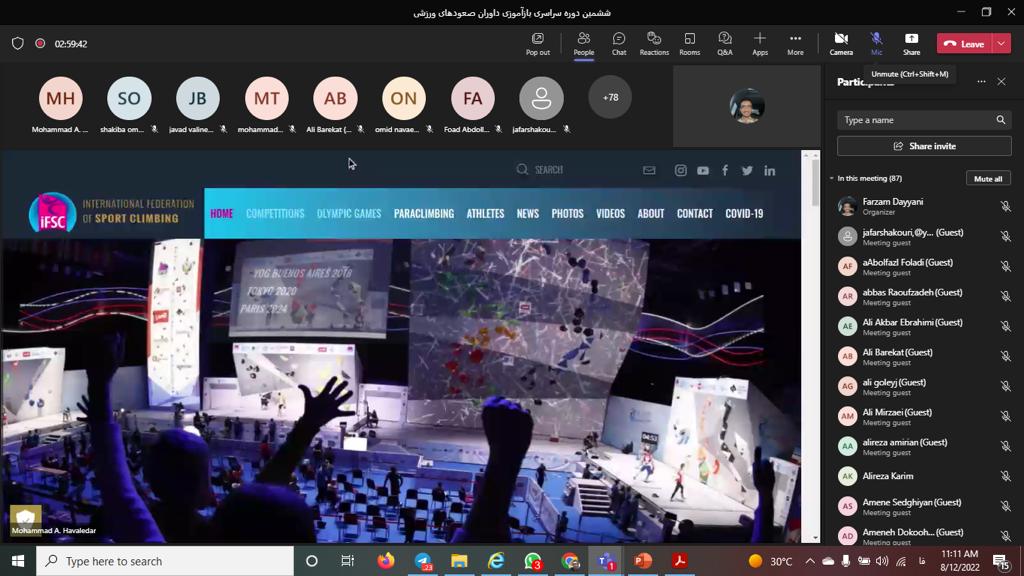1024x576 pixels.
Task: Open the Reactions menu
Action: click(654, 43)
